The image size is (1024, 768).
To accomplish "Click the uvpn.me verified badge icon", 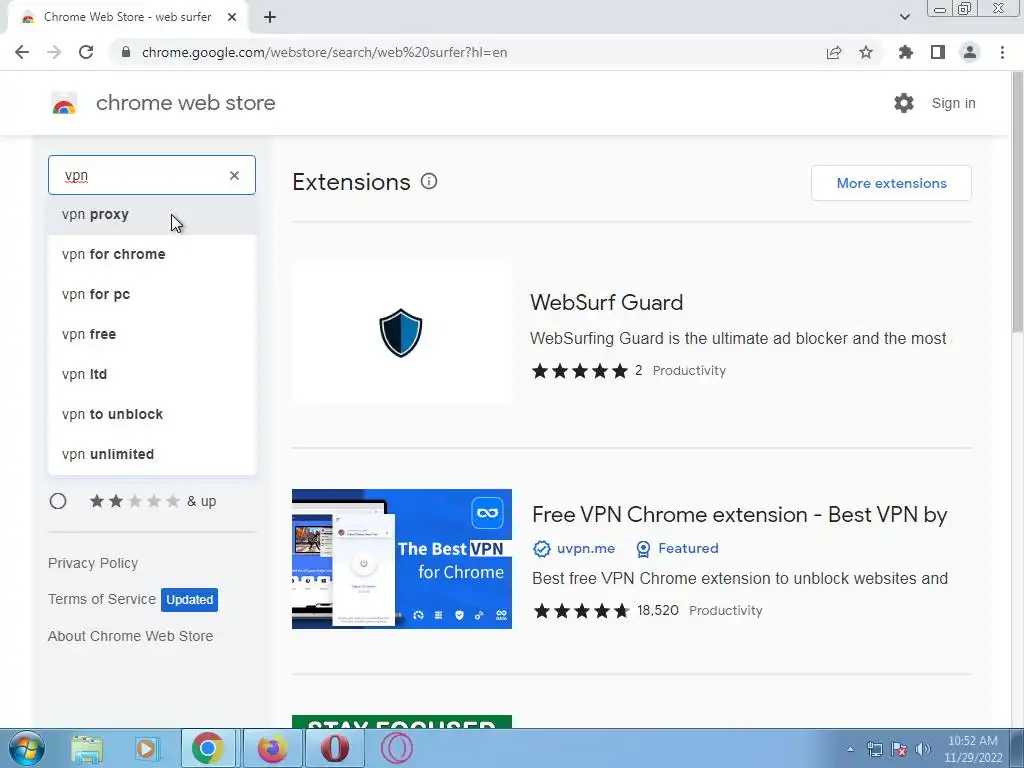I will (541, 549).
